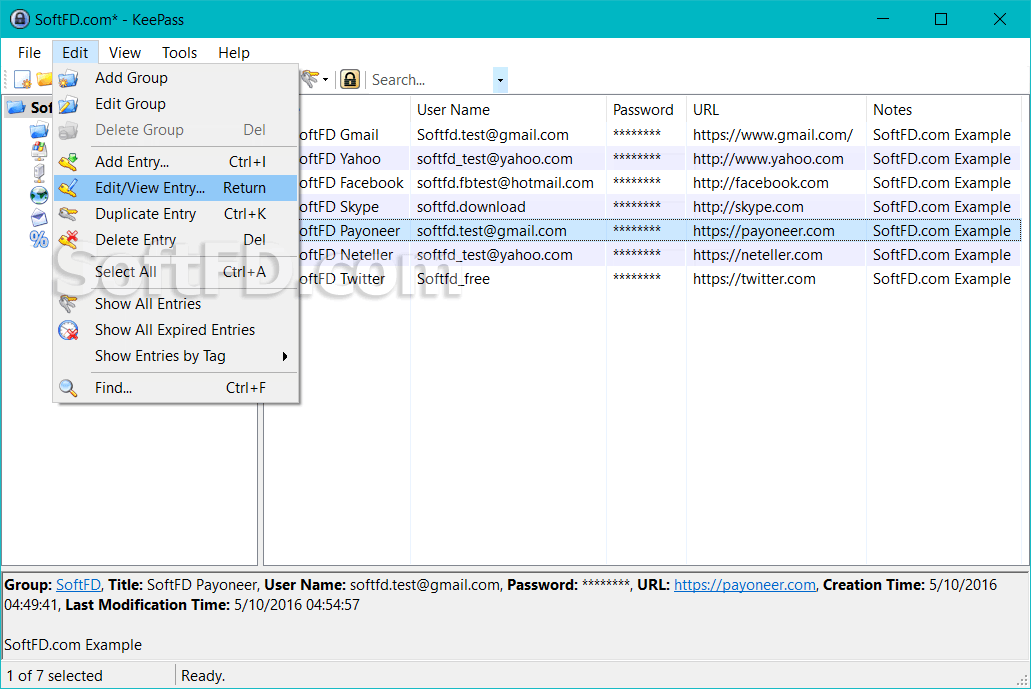Select the eMail envelope group icon in tree
The height and width of the screenshot is (689, 1031).
(39, 218)
